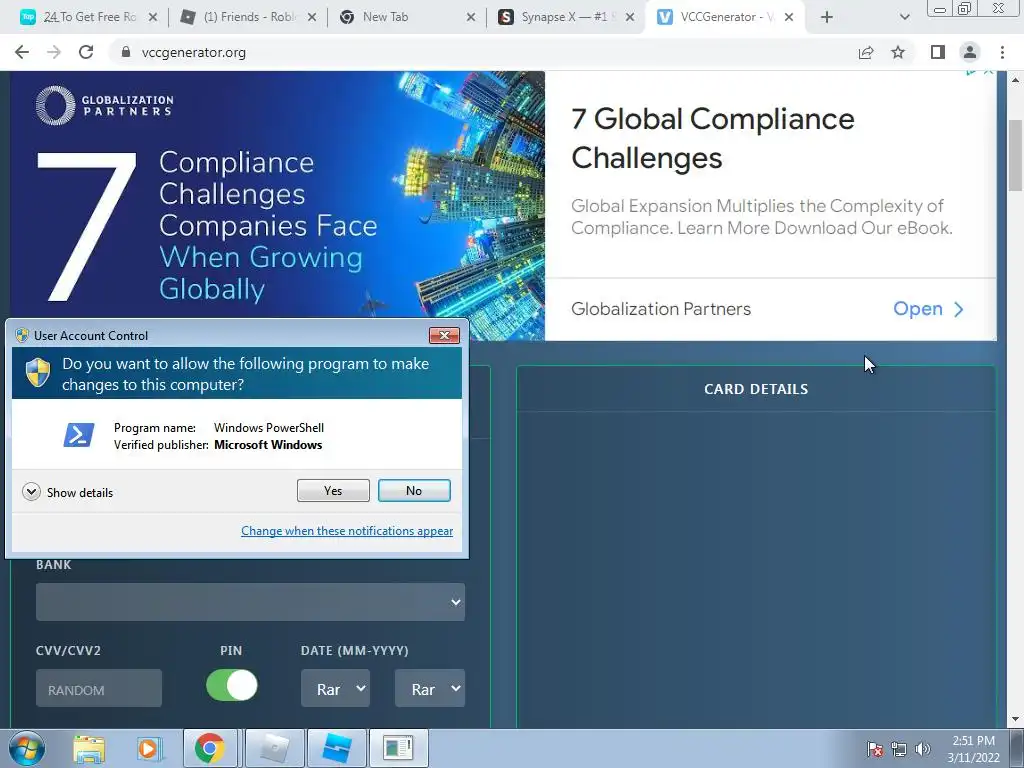Click the taskbar clock showing 2:51 PM

pos(973,749)
